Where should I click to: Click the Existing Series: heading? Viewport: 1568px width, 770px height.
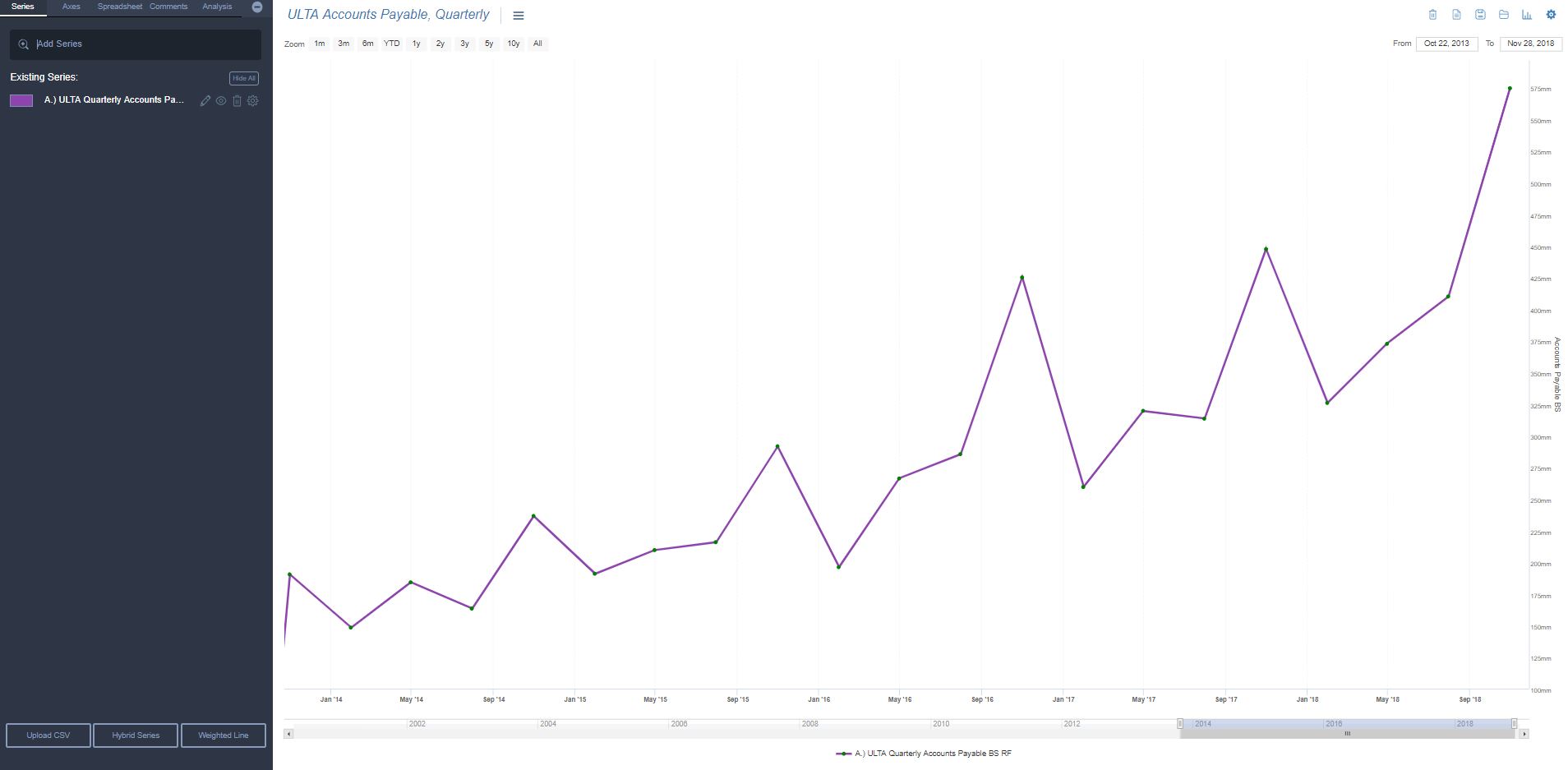(44, 77)
